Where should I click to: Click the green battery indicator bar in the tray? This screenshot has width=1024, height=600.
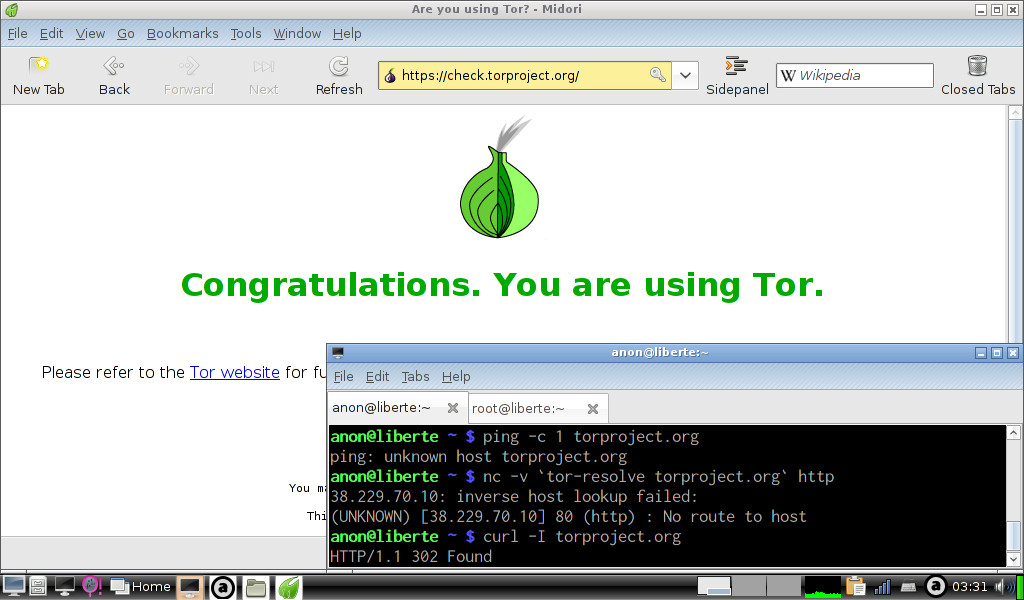click(x=1019, y=587)
